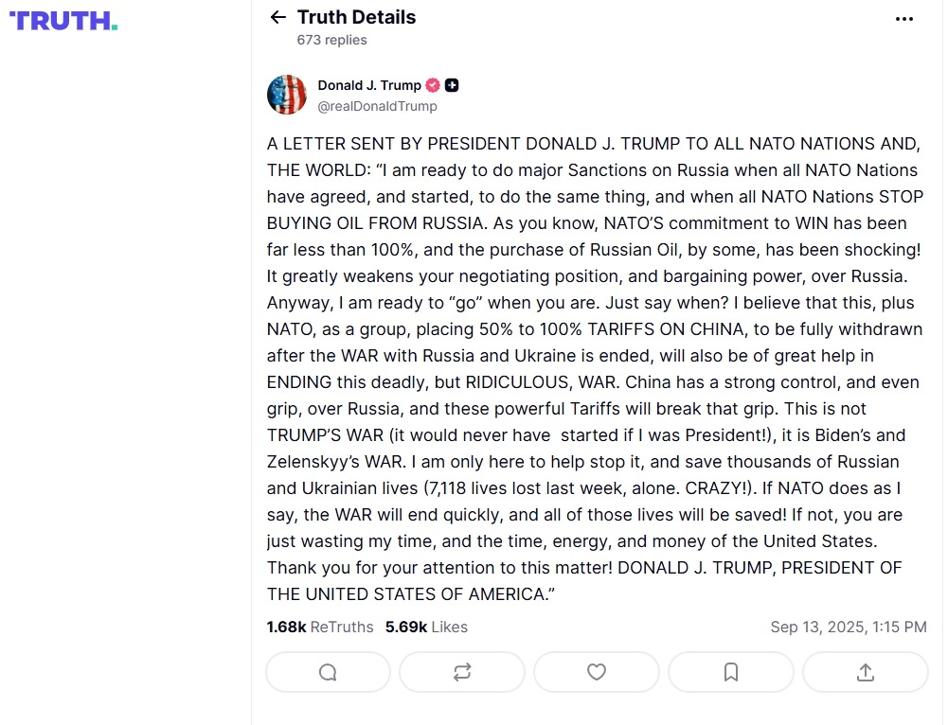948x725 pixels.
Task: Click the back arrow beside Truth Details
Action: coord(278,17)
